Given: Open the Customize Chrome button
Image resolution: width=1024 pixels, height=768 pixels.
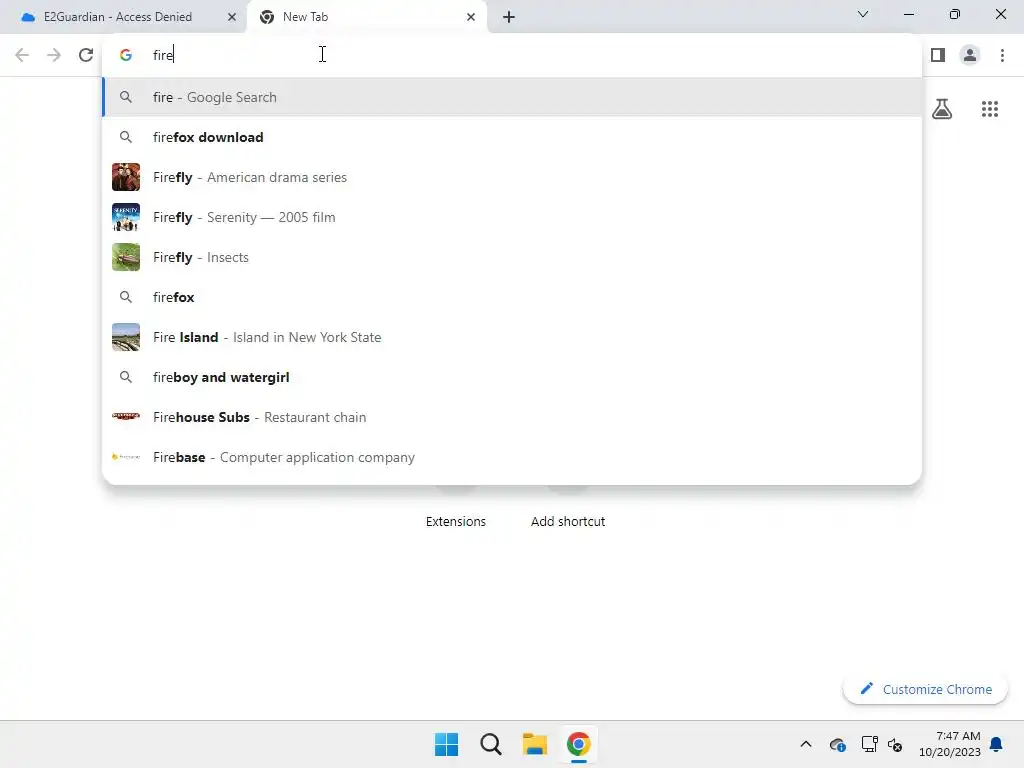Looking at the screenshot, I should pos(925,689).
